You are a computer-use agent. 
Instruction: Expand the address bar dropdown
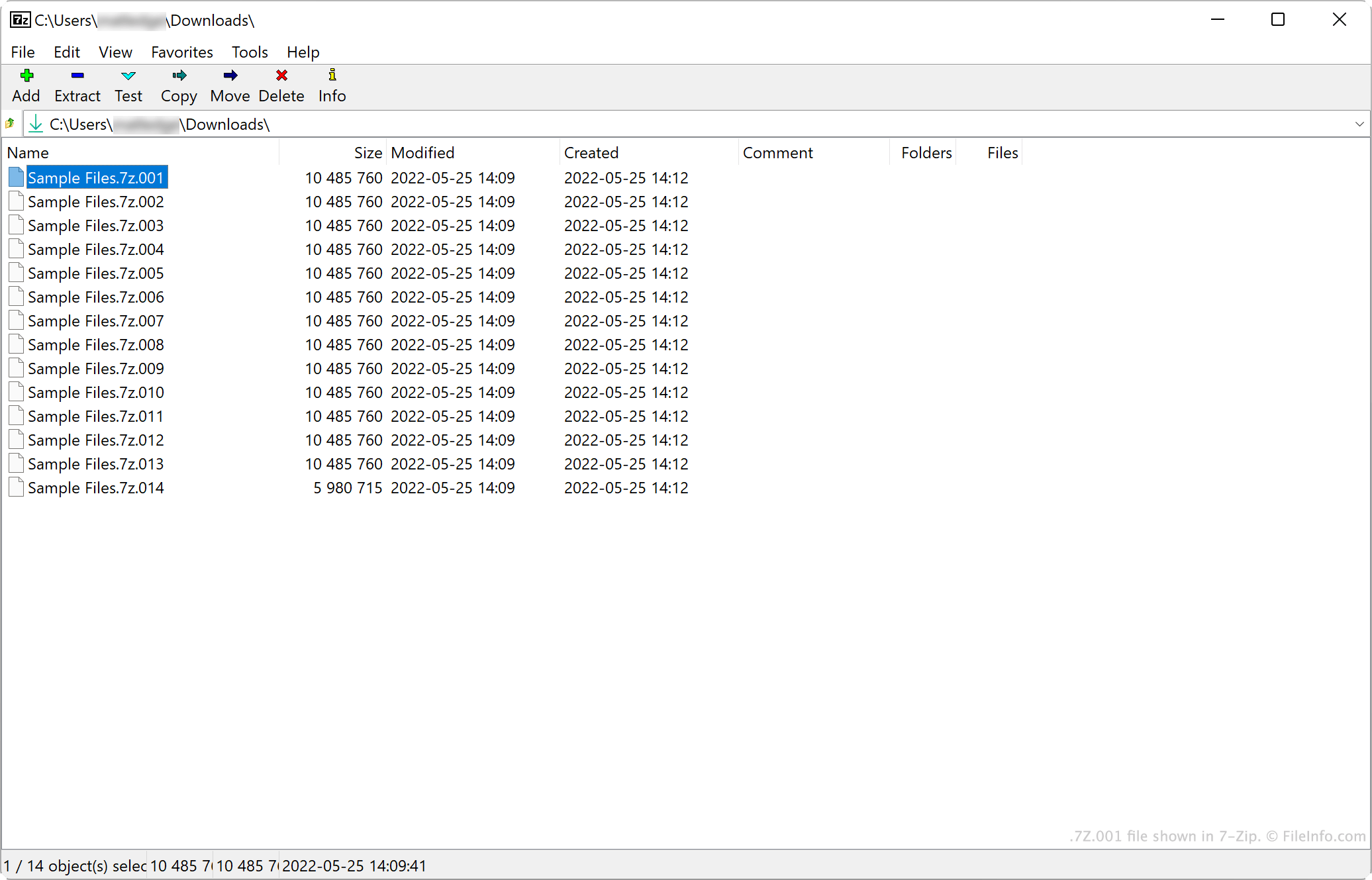(1359, 123)
